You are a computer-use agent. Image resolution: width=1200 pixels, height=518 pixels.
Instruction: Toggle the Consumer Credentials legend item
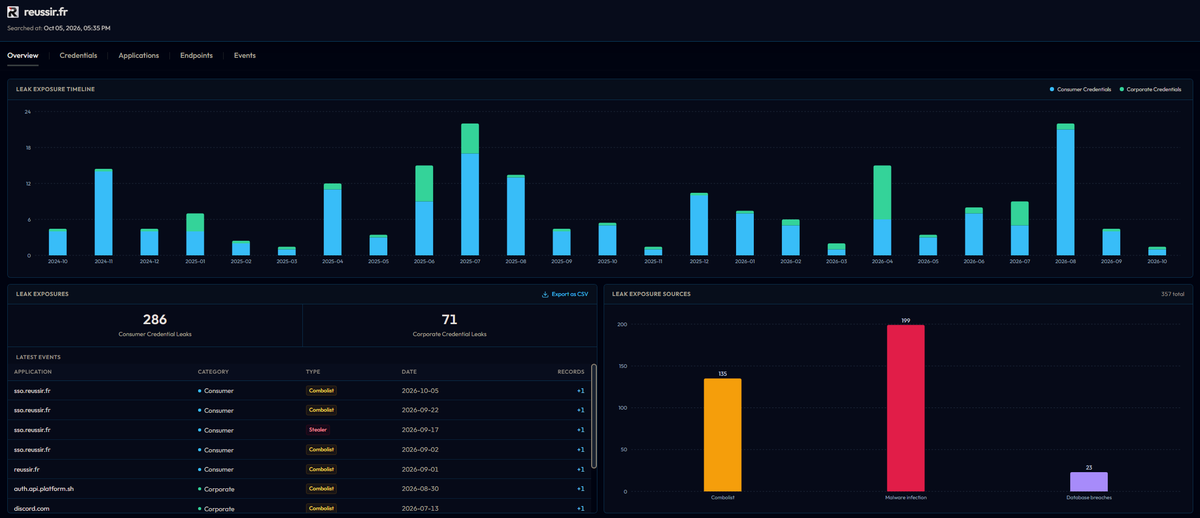[1079, 89]
